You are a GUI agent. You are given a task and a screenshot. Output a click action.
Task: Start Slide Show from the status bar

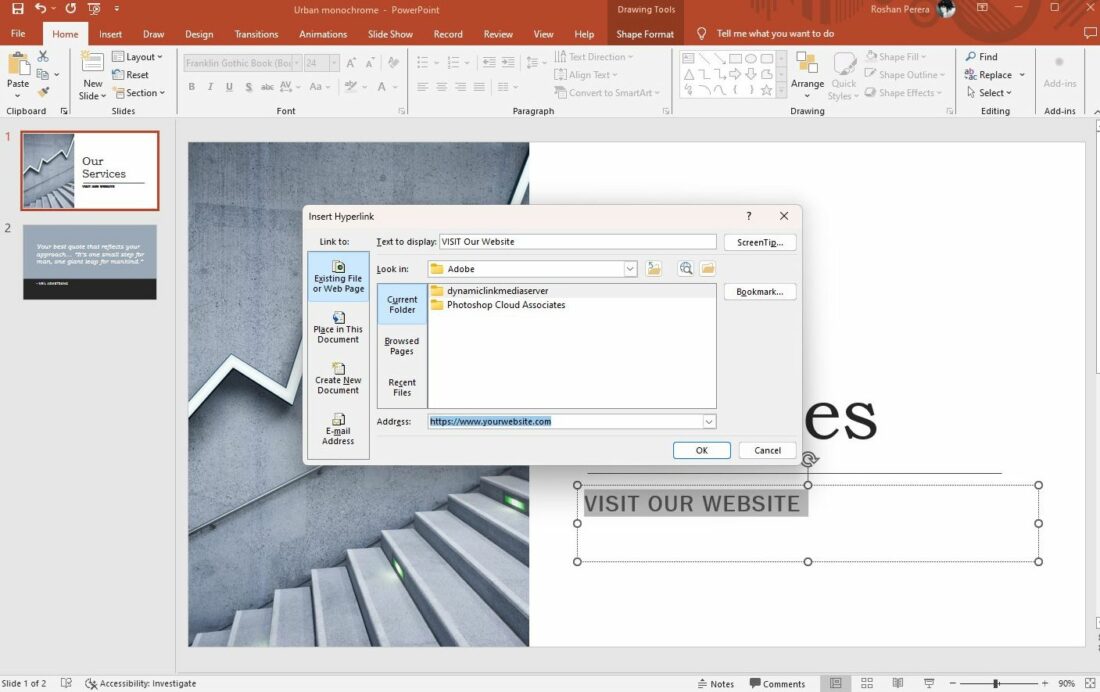pyautogui.click(x=929, y=682)
